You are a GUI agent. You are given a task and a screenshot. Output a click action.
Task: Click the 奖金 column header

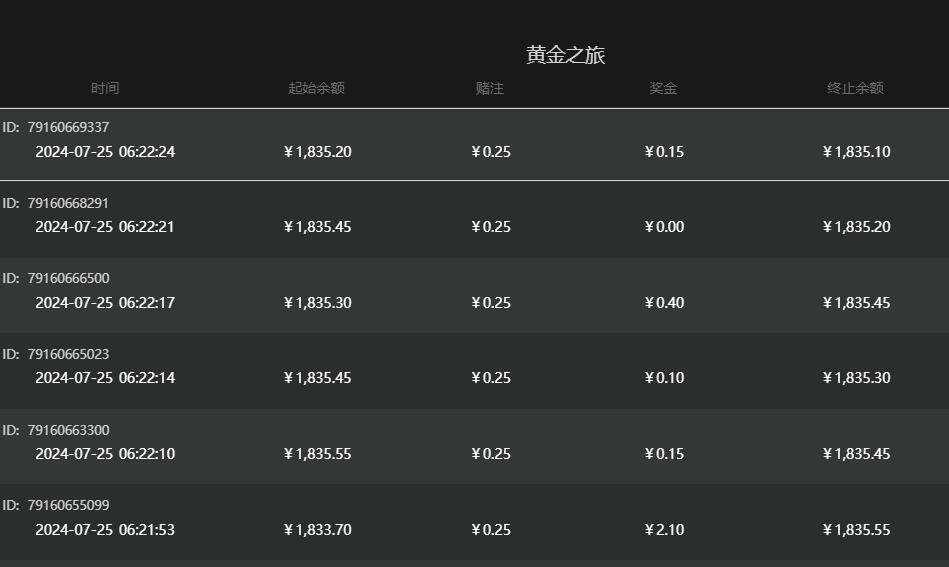click(x=663, y=88)
